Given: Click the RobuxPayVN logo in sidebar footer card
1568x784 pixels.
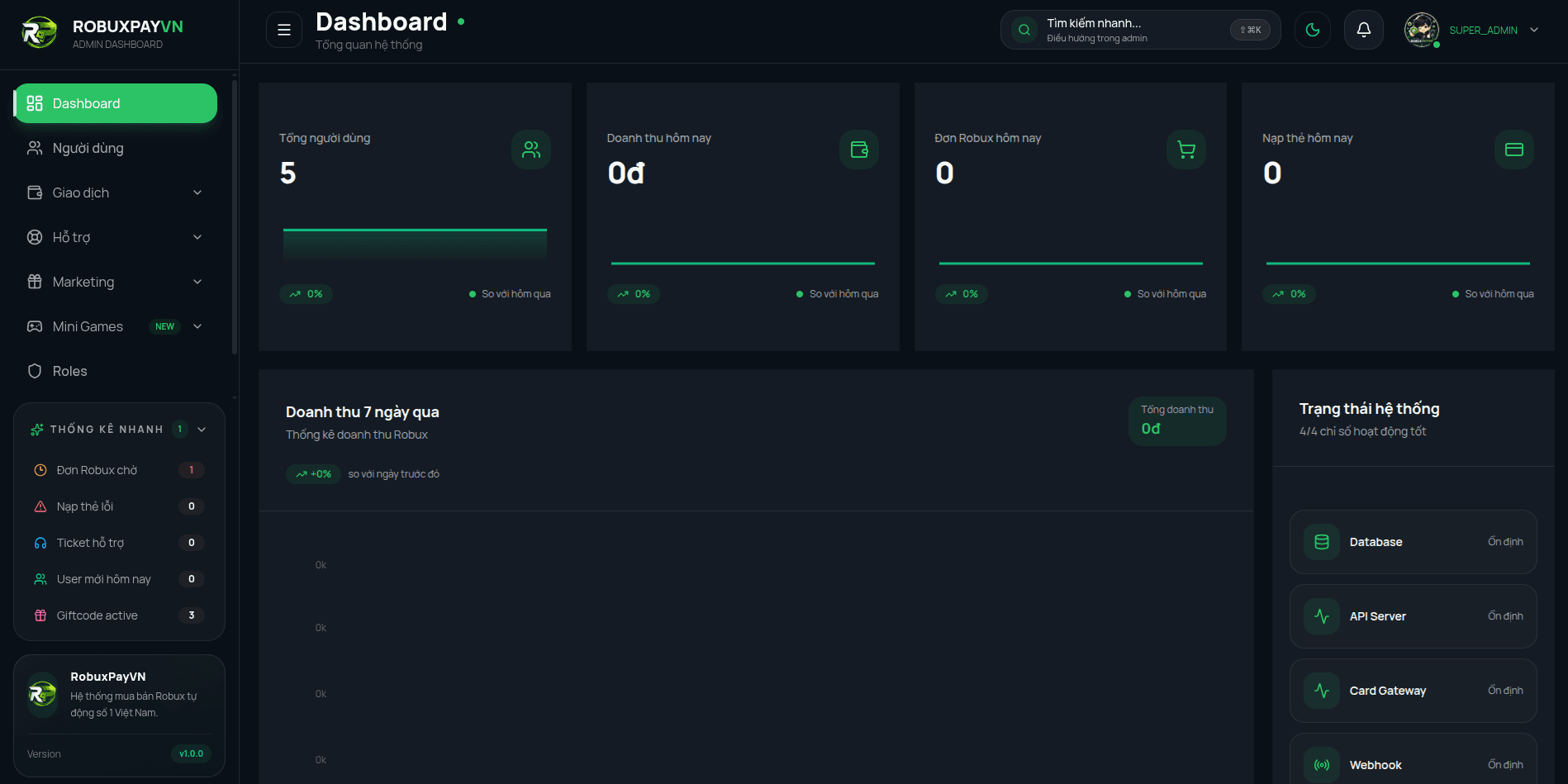Looking at the screenshot, I should [x=42, y=693].
